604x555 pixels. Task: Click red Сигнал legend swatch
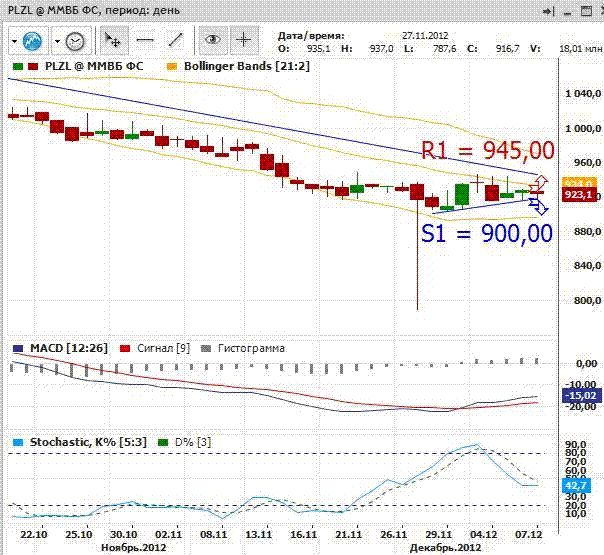click(x=126, y=349)
